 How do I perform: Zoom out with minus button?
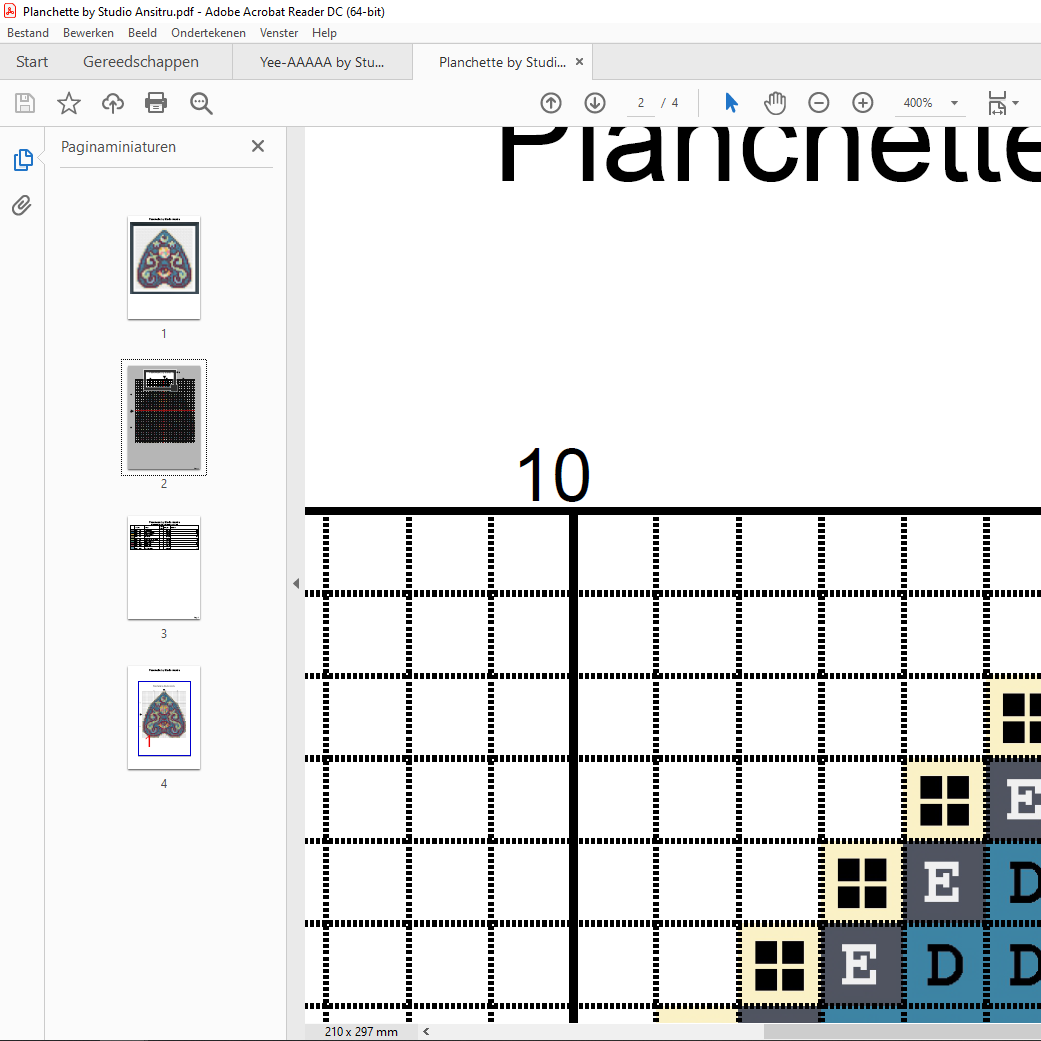click(x=819, y=103)
